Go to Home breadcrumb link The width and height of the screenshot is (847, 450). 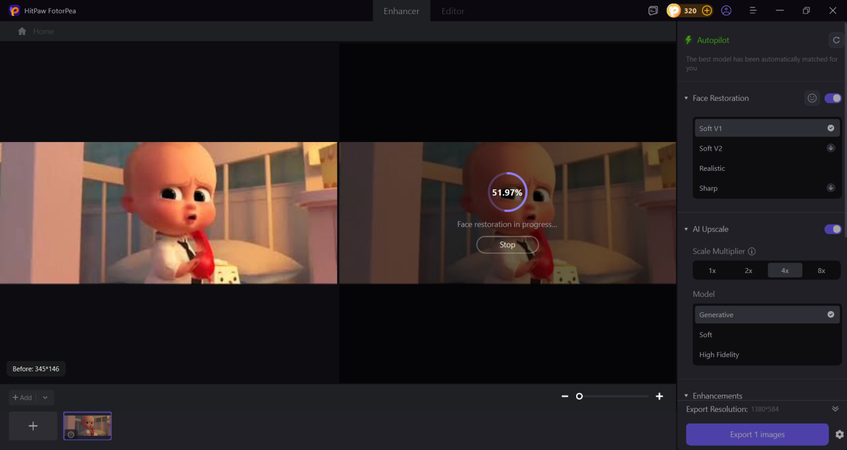coord(43,31)
